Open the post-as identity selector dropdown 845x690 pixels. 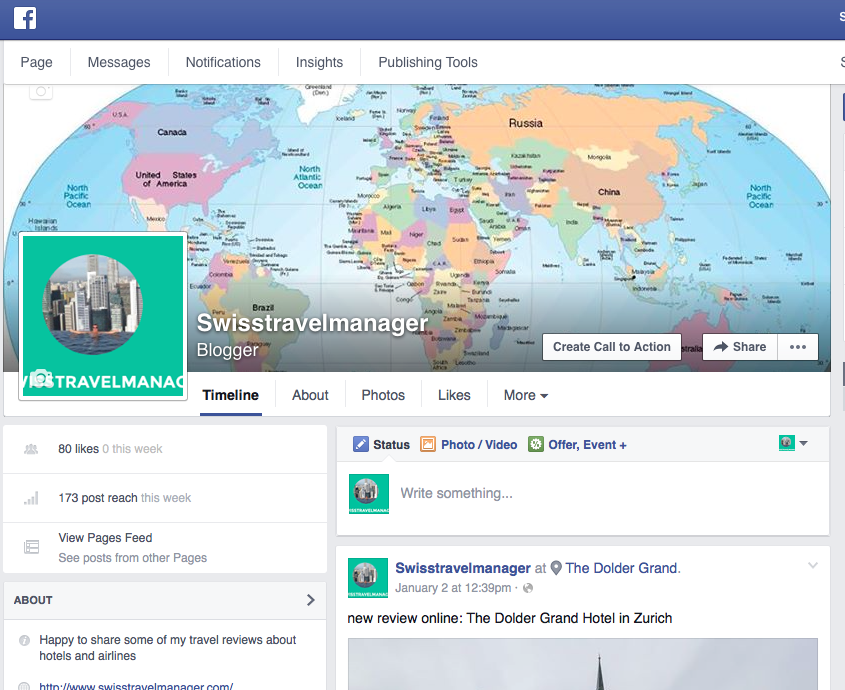click(794, 443)
